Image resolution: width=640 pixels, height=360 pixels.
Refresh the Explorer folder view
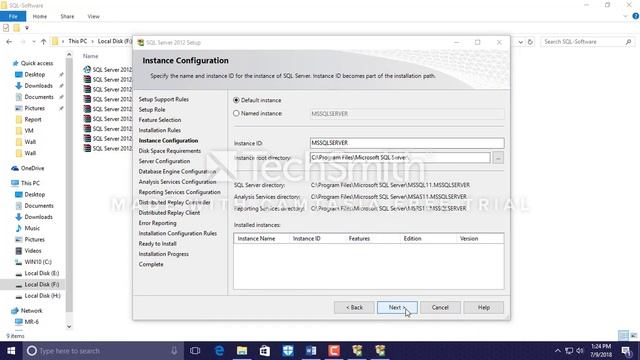[530, 42]
